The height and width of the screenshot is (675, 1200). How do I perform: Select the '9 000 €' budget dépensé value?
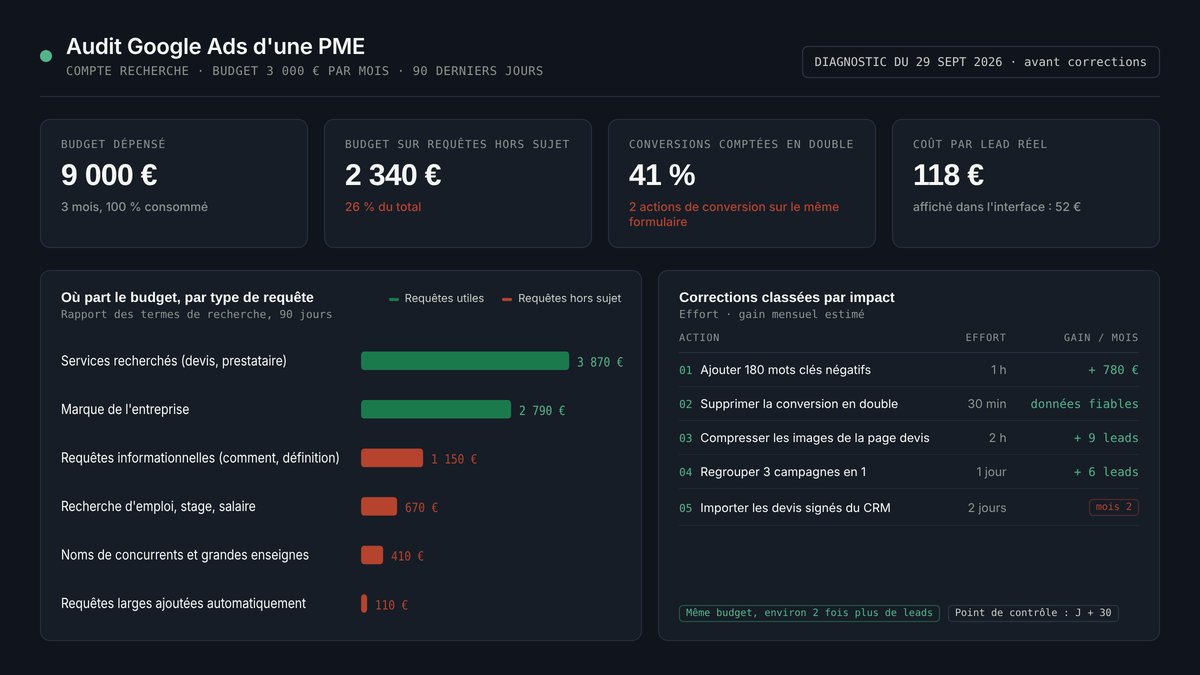[109, 175]
